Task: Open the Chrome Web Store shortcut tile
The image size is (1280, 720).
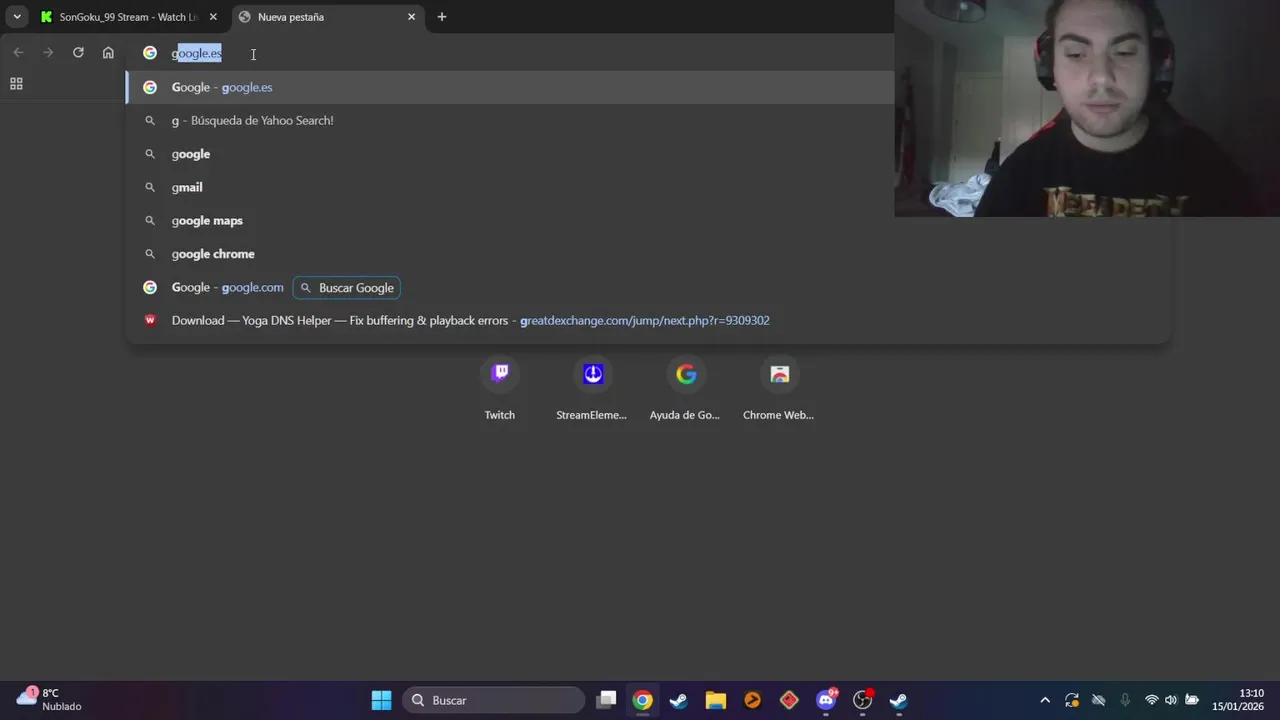Action: (x=778, y=389)
